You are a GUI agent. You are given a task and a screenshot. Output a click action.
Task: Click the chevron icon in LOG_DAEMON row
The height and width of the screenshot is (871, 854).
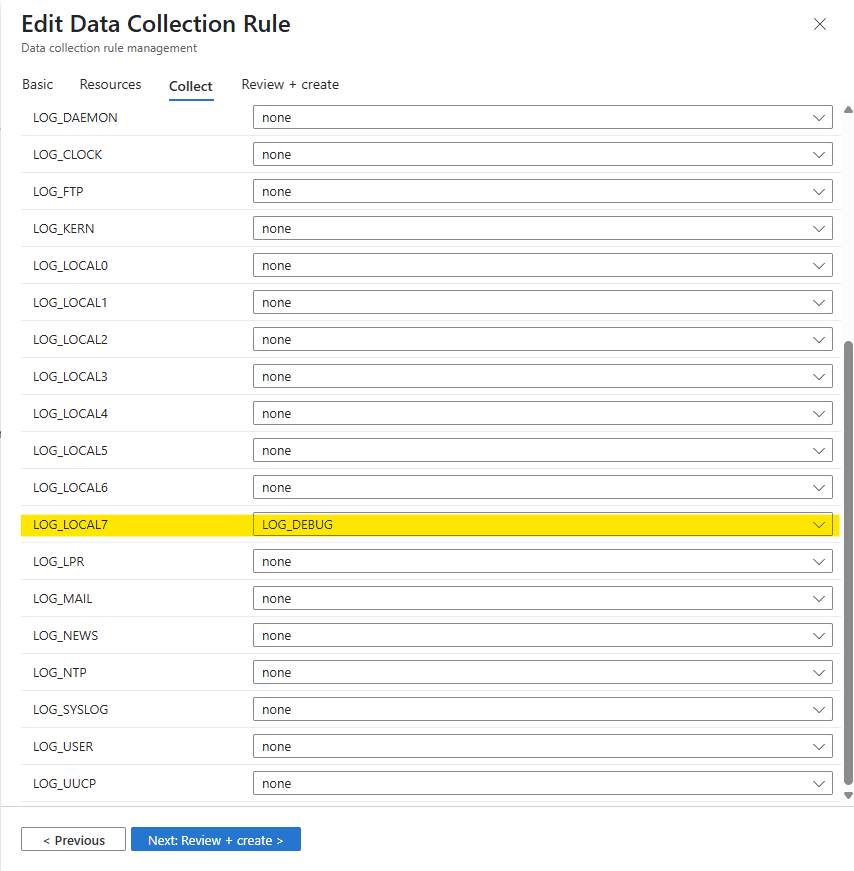click(820, 118)
